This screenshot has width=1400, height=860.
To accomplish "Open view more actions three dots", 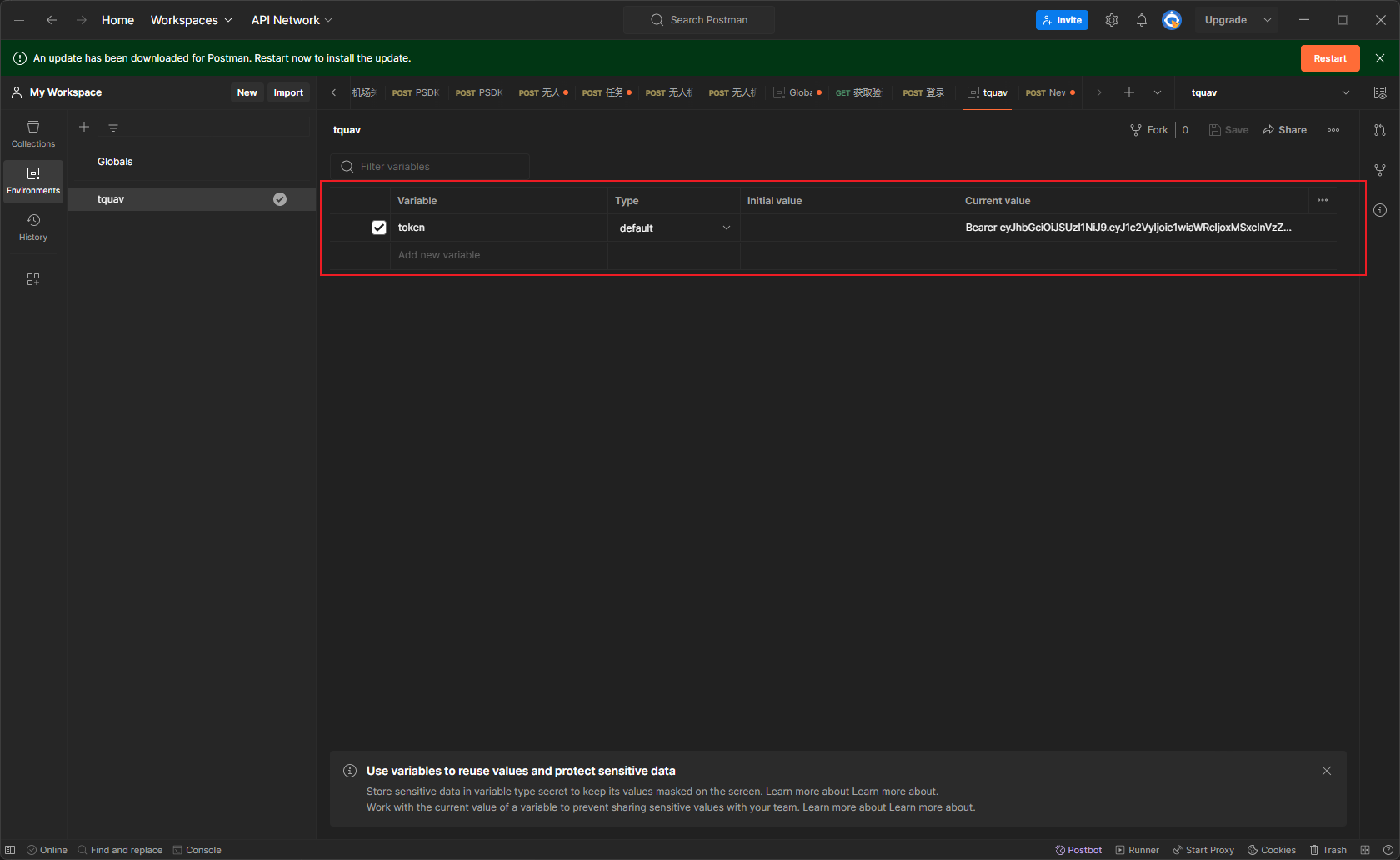I will (x=1333, y=130).
